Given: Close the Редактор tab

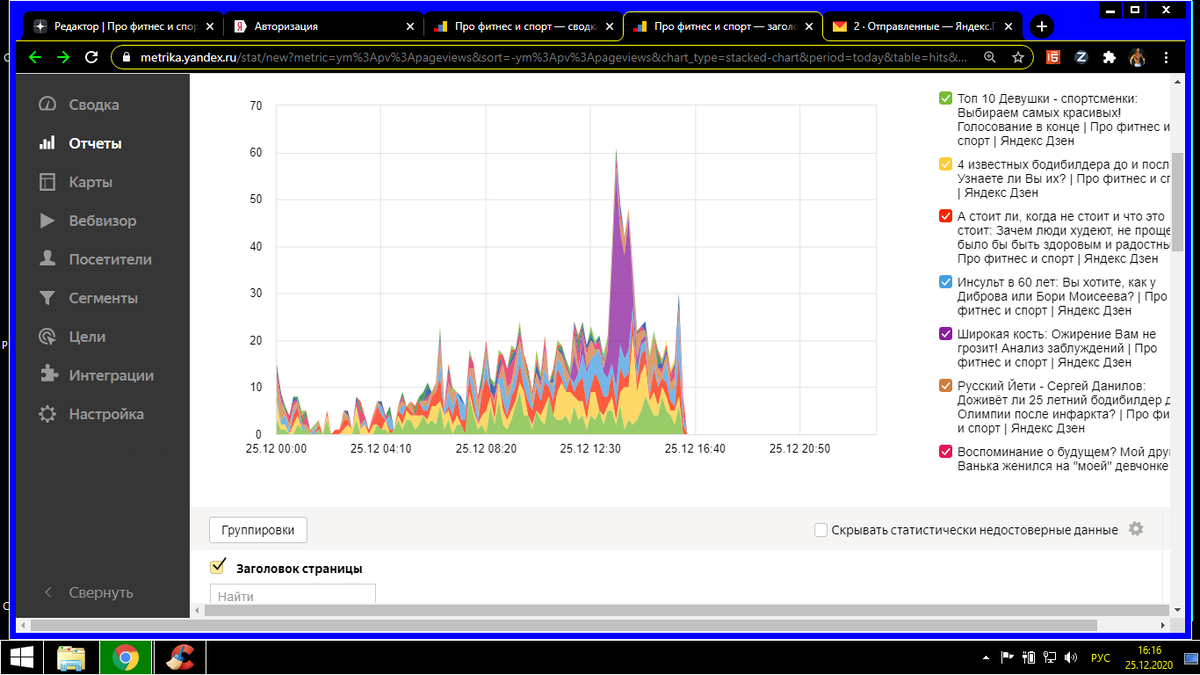Looking at the screenshot, I should (x=210, y=27).
